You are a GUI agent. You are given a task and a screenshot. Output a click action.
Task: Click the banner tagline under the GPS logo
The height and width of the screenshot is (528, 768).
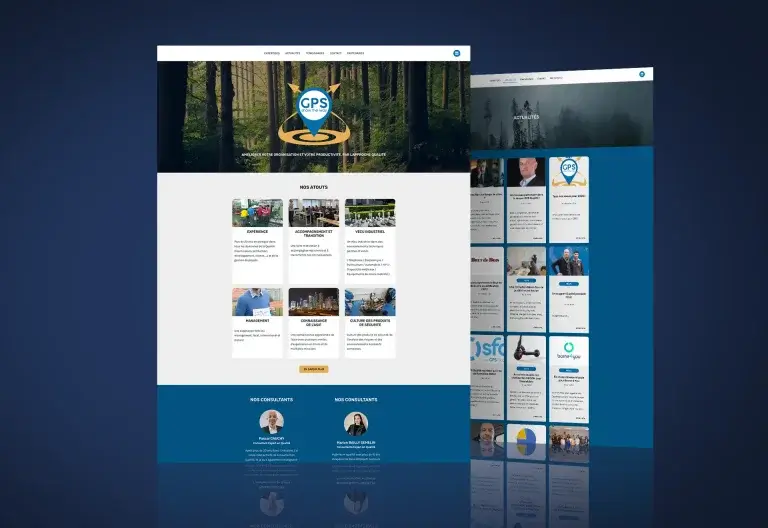pyautogui.click(x=313, y=154)
